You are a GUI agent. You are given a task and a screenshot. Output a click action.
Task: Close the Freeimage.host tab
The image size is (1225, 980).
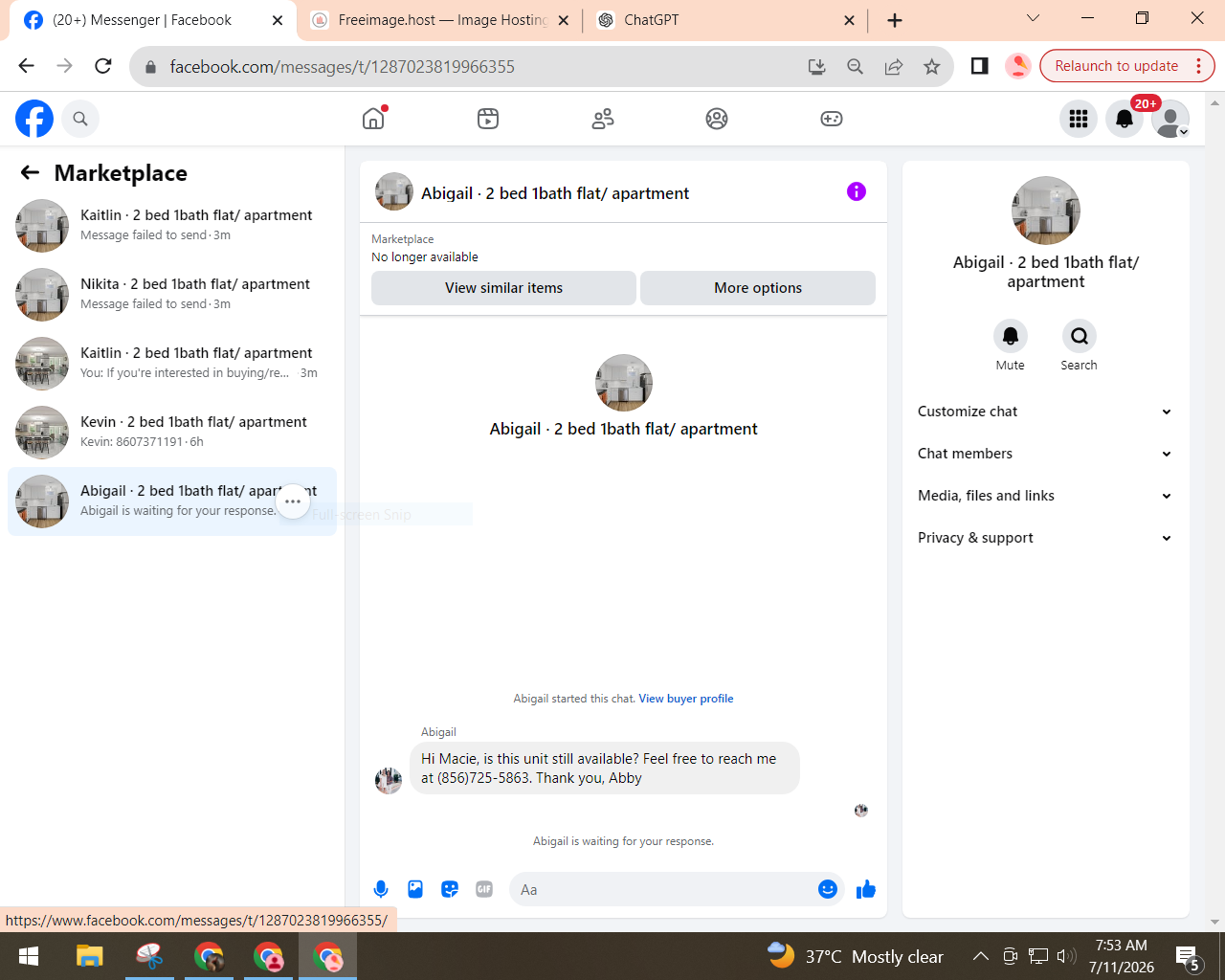(563, 20)
